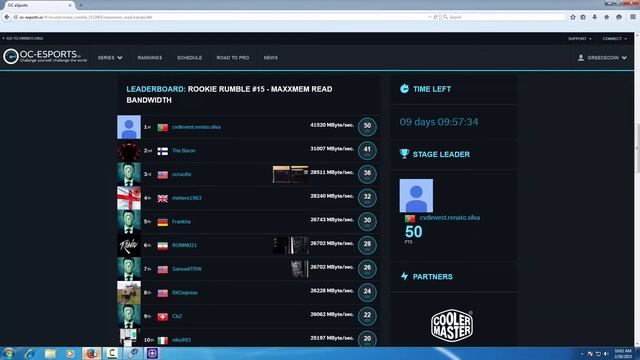This screenshot has height=360, width=640.
Task: Click the STAGE LEADER trophy icon
Action: point(404,153)
